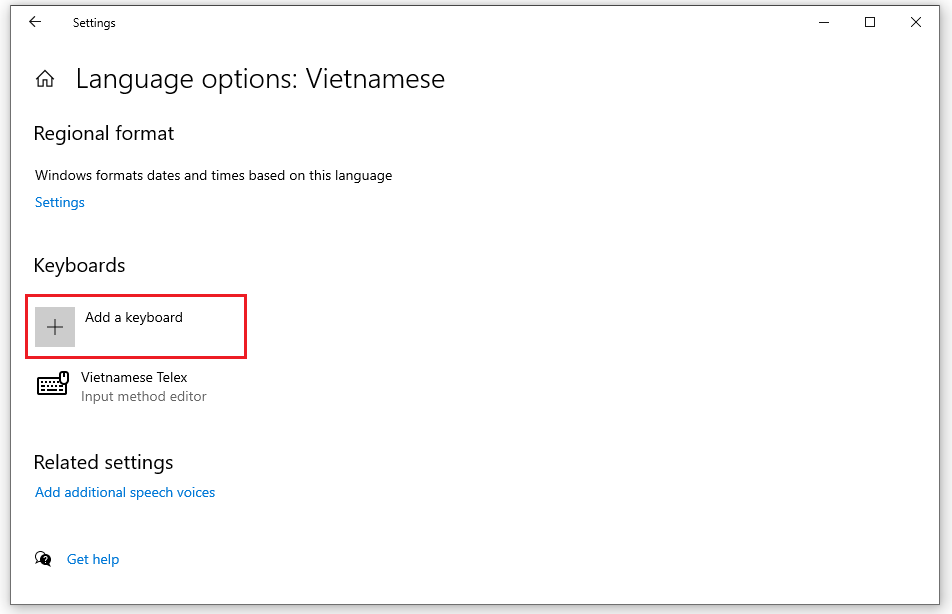Click the plus symbol inside the gray square

tap(54, 327)
